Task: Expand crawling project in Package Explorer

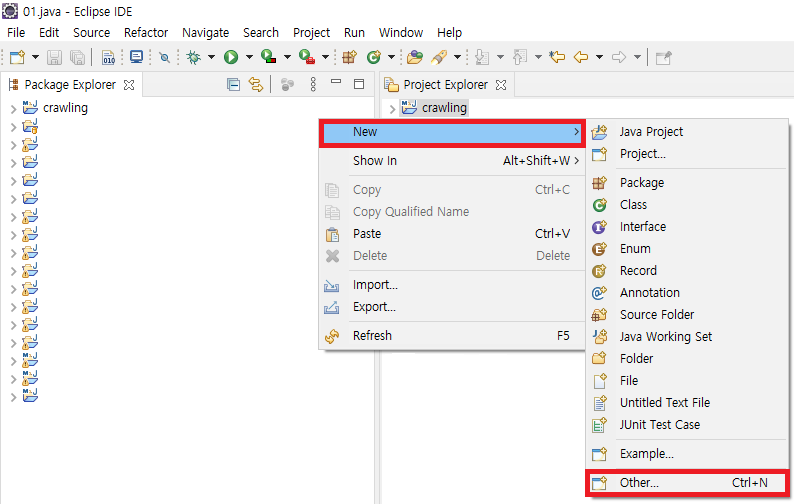Action: coord(13,108)
